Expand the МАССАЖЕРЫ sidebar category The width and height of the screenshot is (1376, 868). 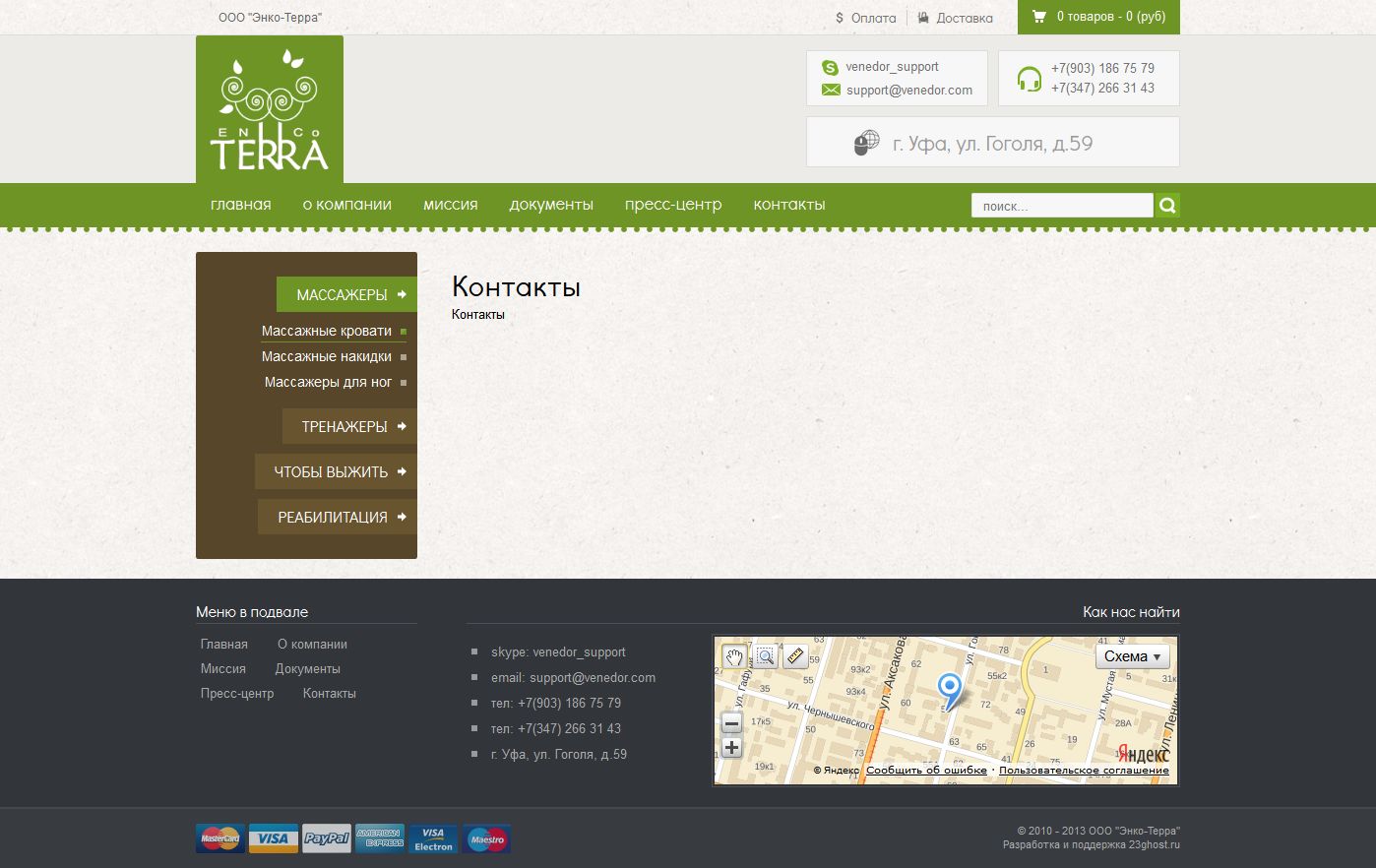coord(346,294)
